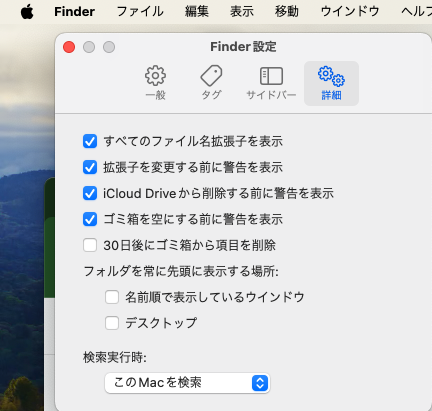This screenshot has width=432, height=411.
Task: Close the Finder設定 window
Action: coord(69,47)
